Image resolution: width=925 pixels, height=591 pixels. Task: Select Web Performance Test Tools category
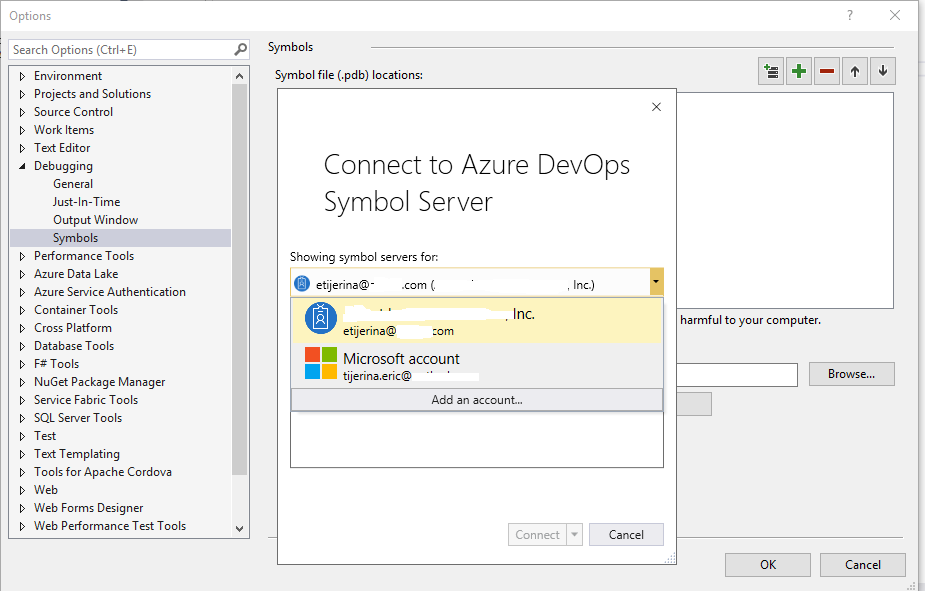[x=110, y=526]
